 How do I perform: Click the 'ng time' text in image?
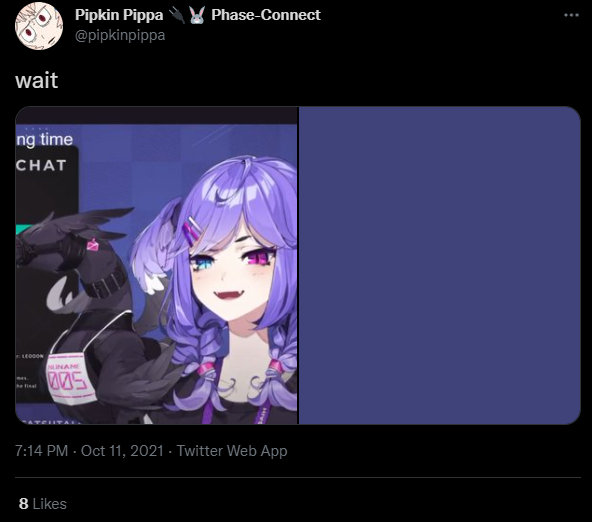click(x=44, y=140)
